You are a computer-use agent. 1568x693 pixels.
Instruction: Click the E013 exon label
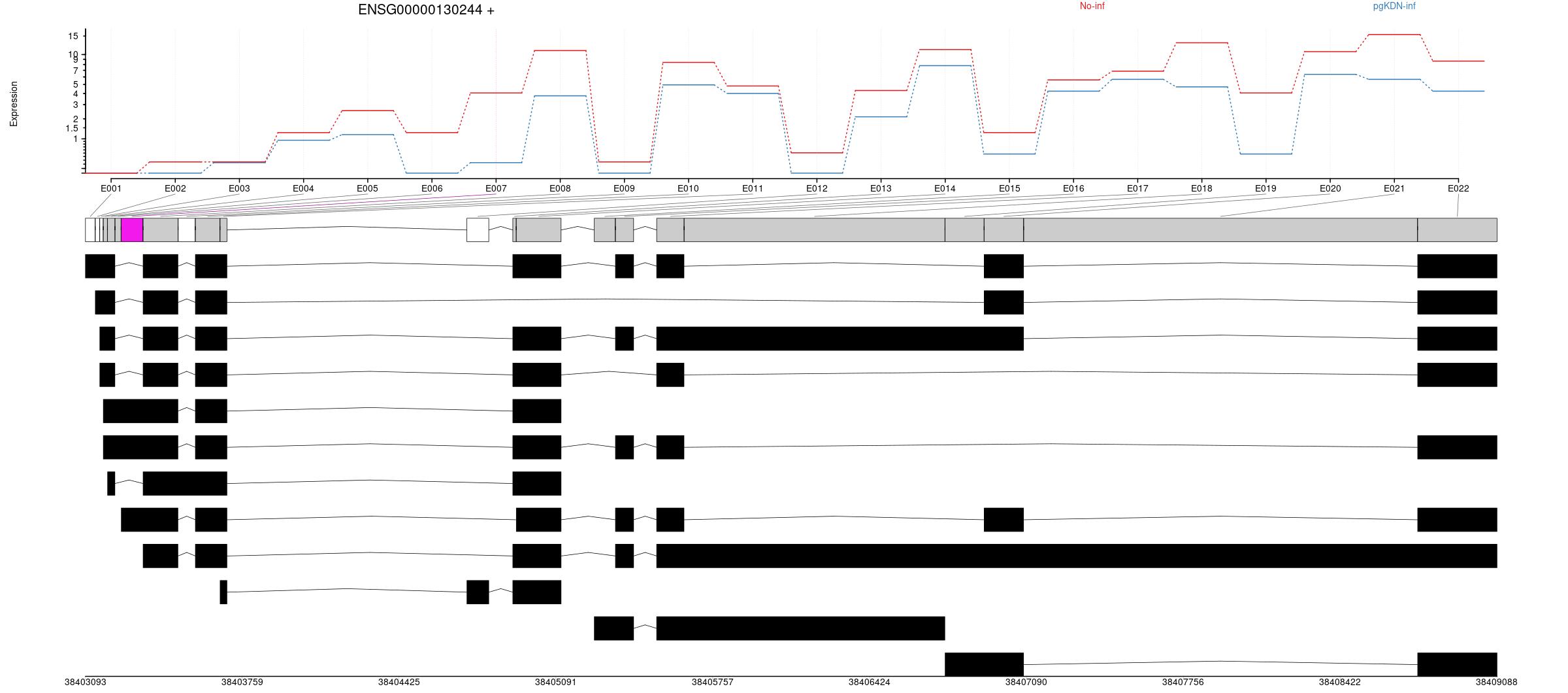click(881, 188)
